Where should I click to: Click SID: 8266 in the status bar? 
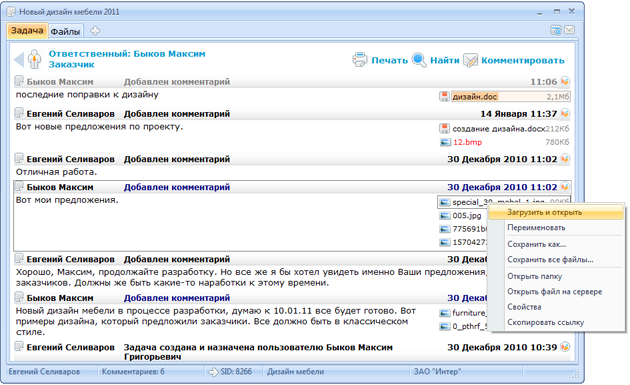(236, 372)
